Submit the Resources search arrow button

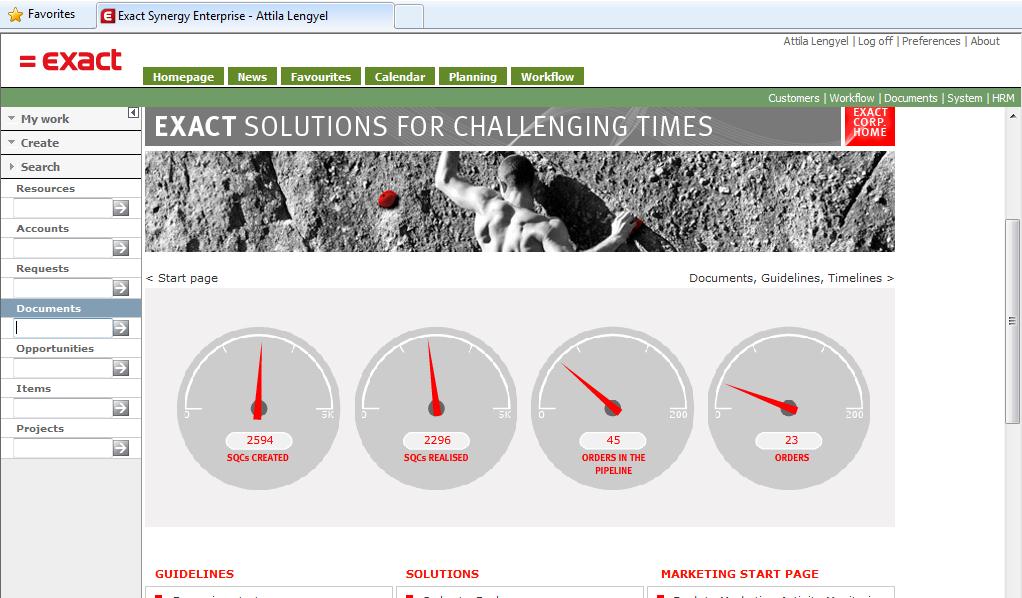121,208
